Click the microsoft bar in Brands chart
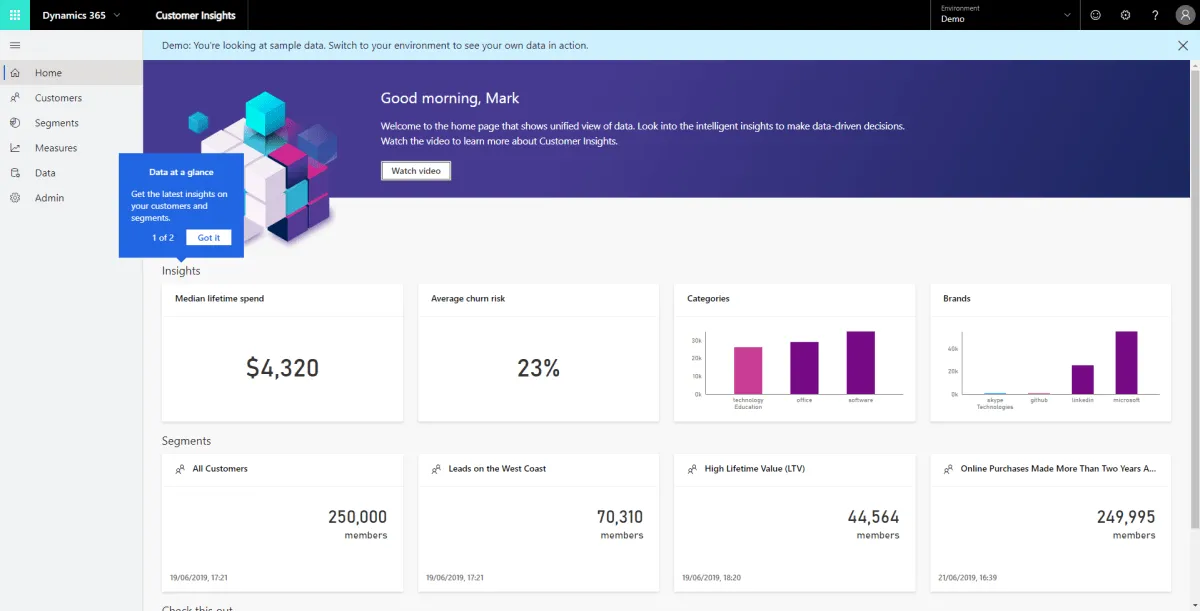Screen dimensions: 1200x611 1126,363
